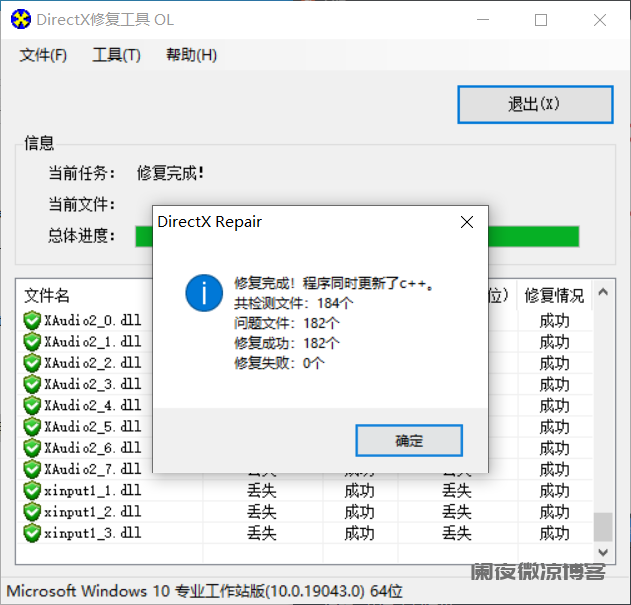Click shield icon beside XAudio2_7.dll
Image resolution: width=631 pixels, height=605 pixels.
pos(32,469)
